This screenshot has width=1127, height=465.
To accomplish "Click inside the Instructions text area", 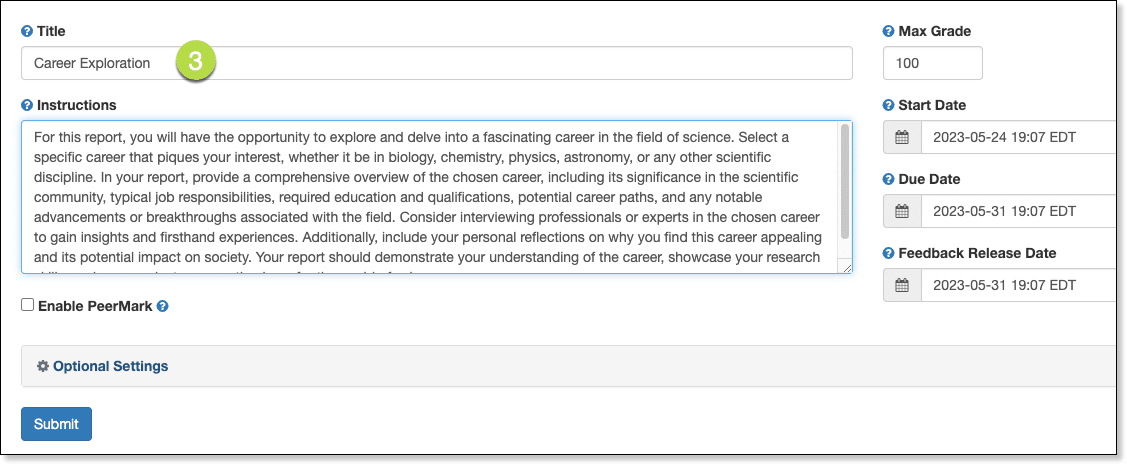I will (x=430, y=197).
